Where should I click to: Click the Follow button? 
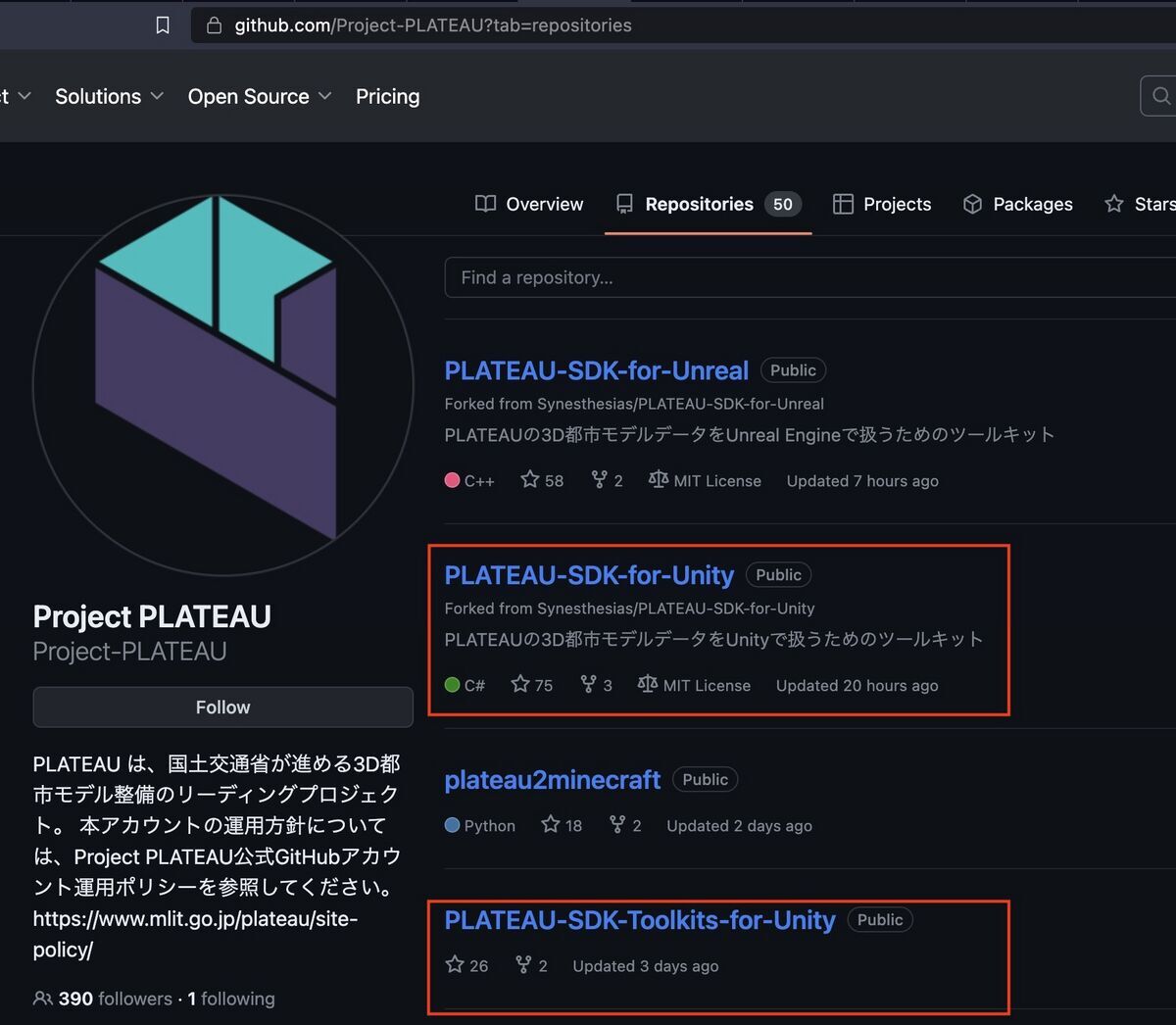222,708
